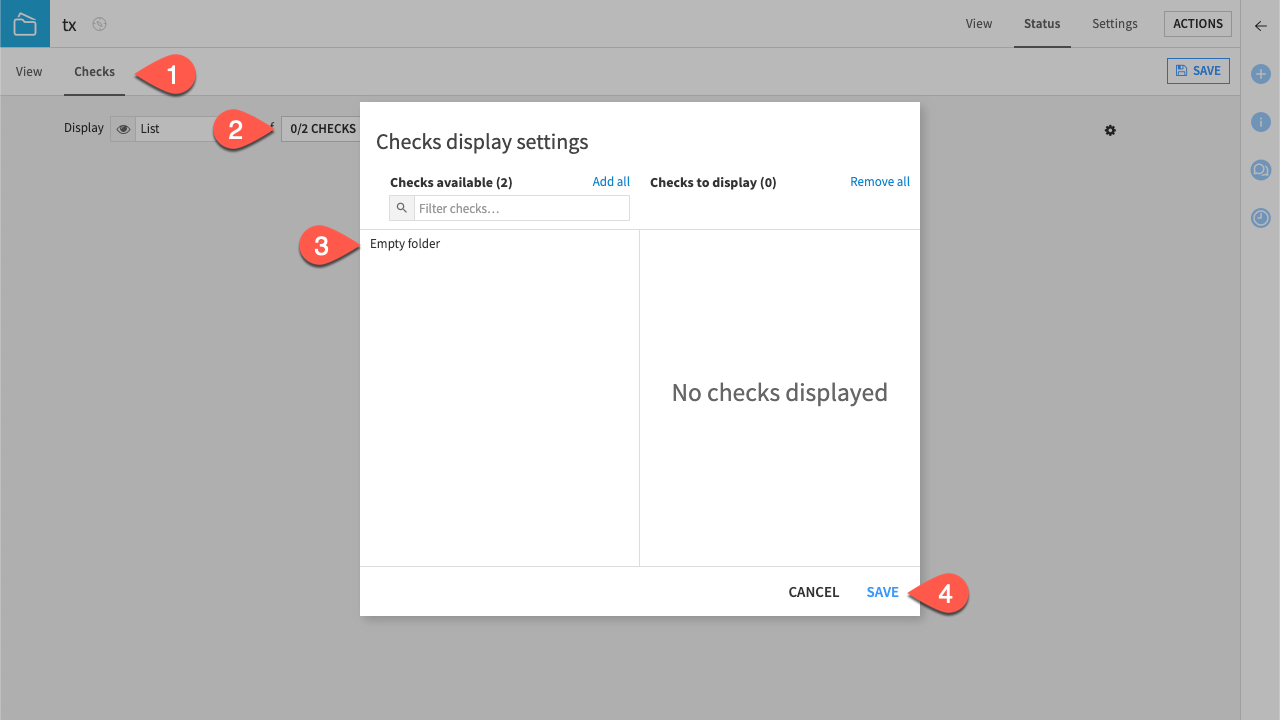Open the folder icon in top-left corner
This screenshot has height=720, width=1280.
[24, 24]
